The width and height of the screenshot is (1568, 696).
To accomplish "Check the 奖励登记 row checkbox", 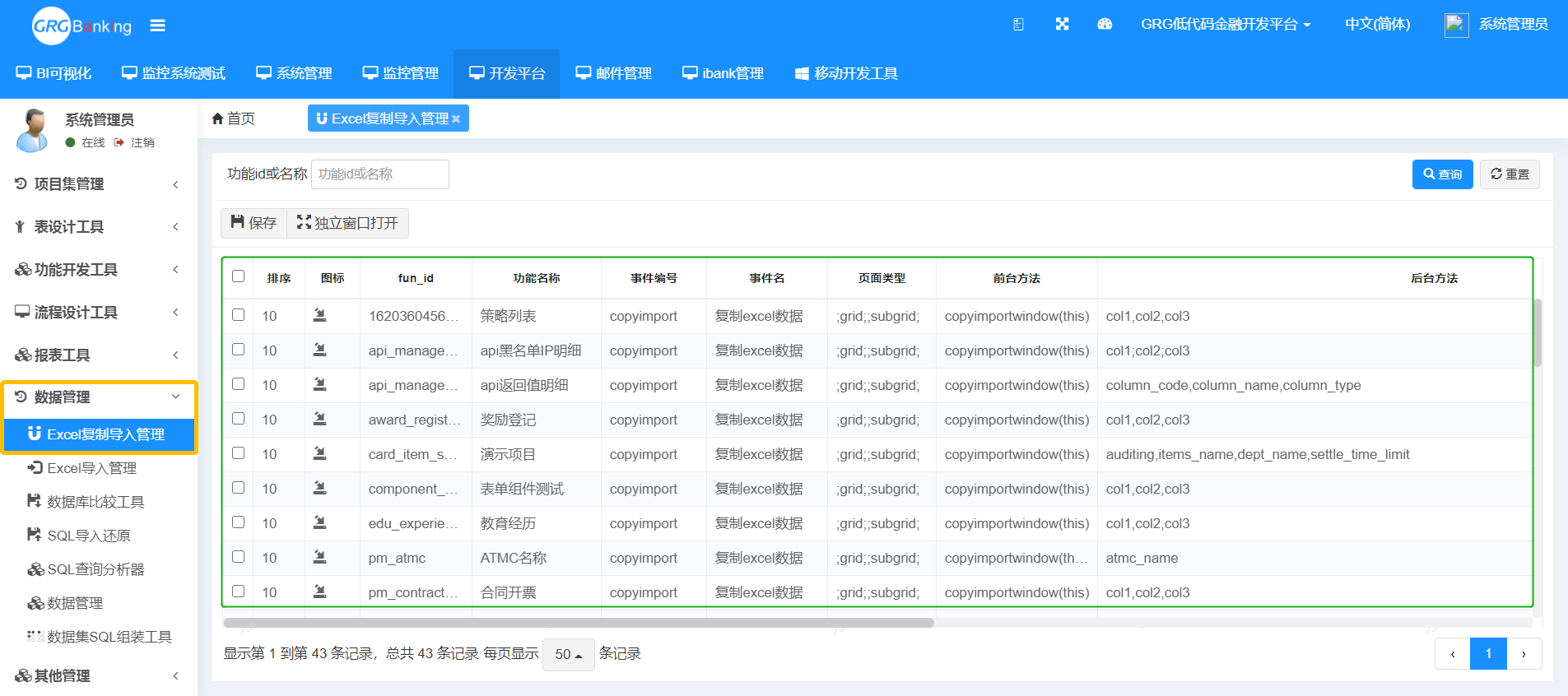I will click(239, 419).
